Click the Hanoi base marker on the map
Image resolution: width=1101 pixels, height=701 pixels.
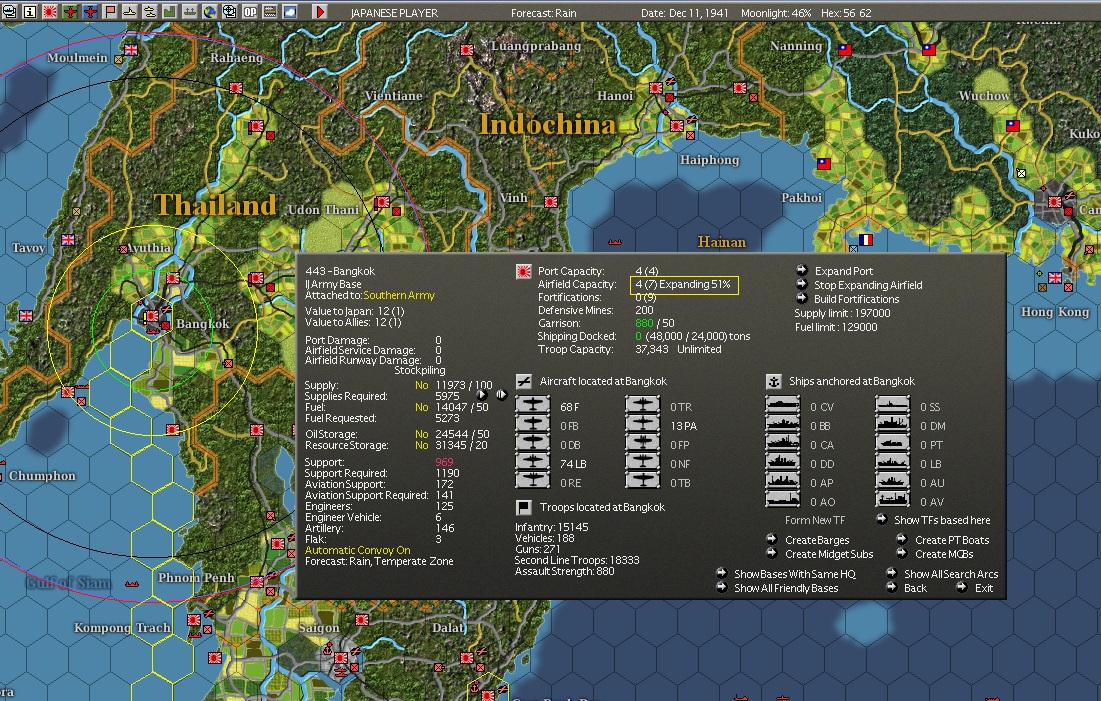pos(656,88)
